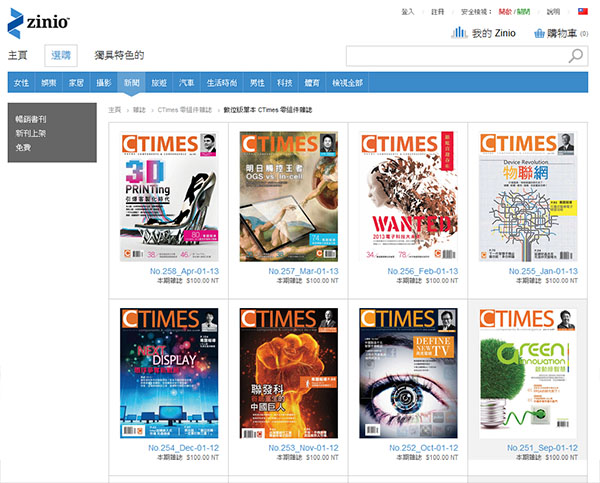
Task: Click the Taiwan flag region icon
Action: (585, 11)
